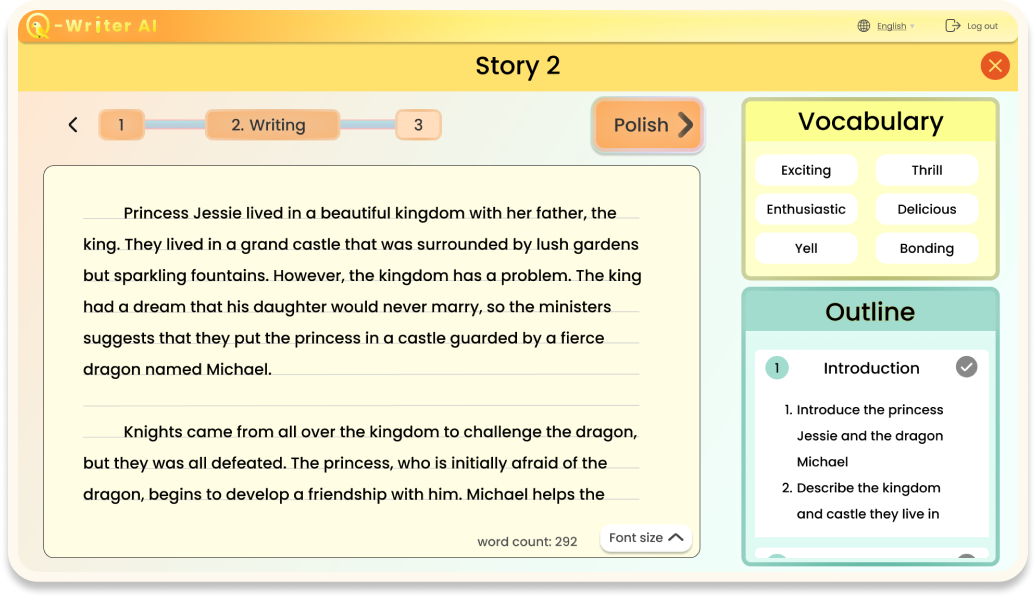Click the Log out link
This screenshot has height=598, width=1036.
click(982, 26)
